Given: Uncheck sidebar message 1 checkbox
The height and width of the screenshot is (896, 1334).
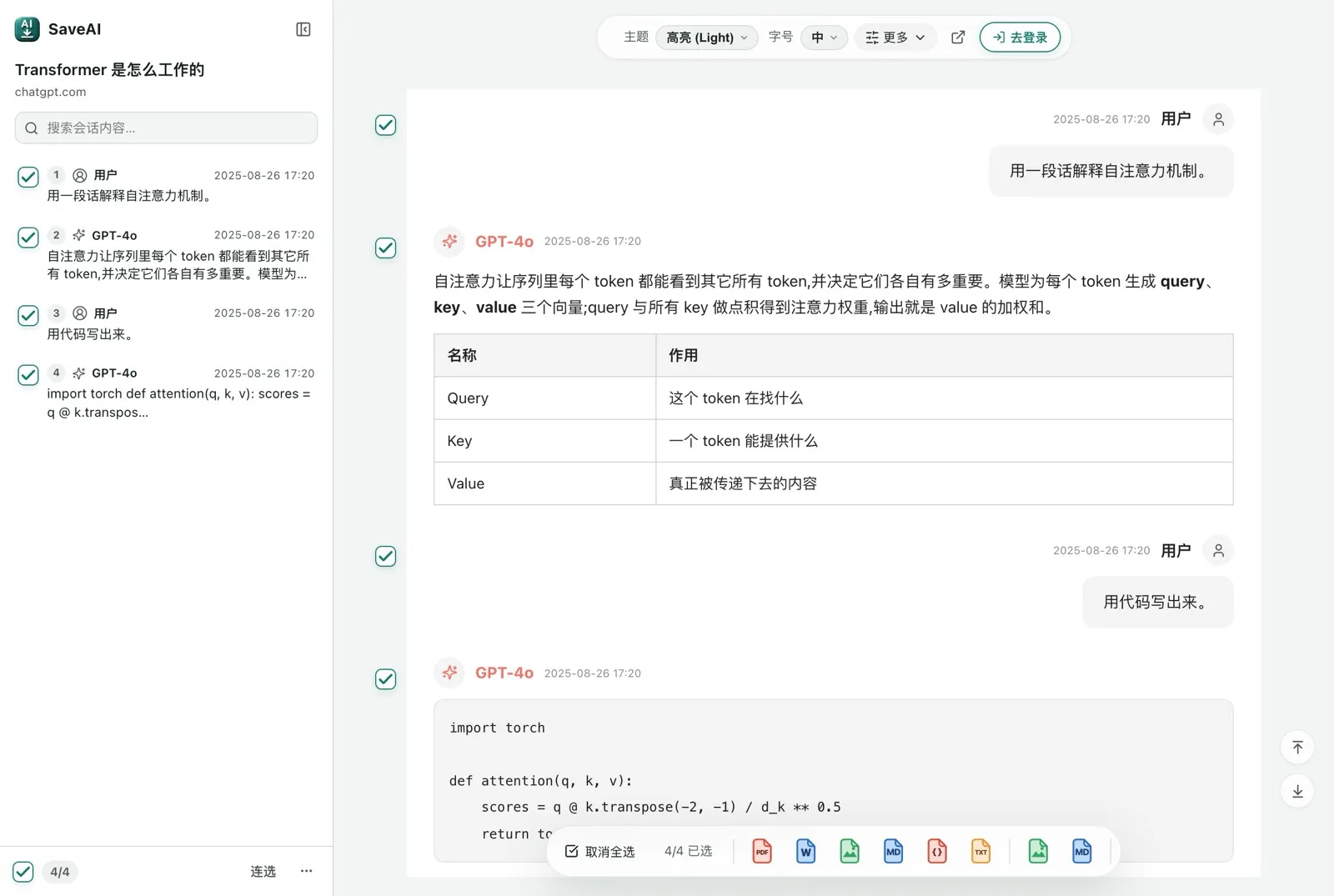Looking at the screenshot, I should 28,177.
